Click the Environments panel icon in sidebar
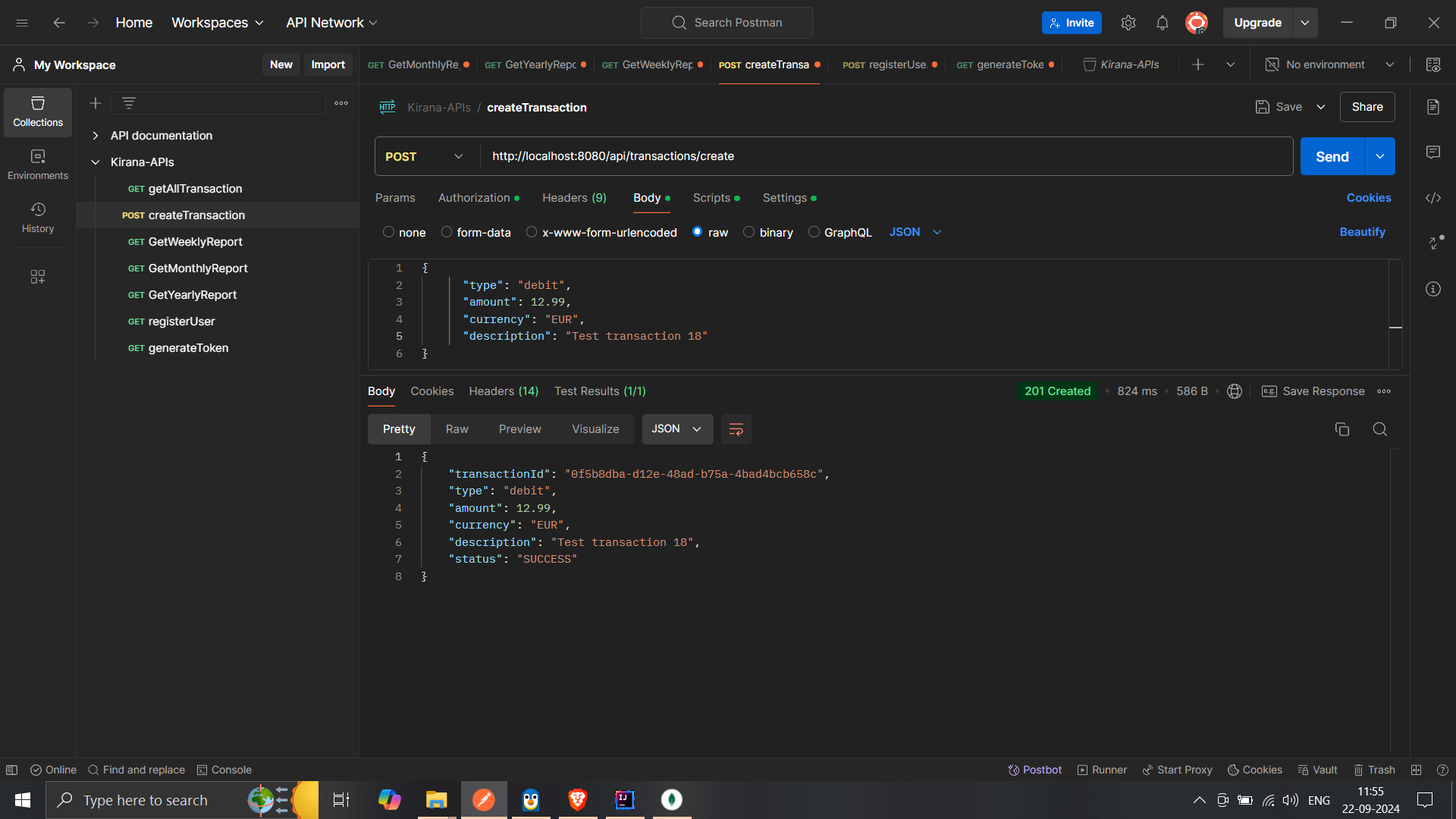This screenshot has height=819, width=1456. (x=37, y=163)
